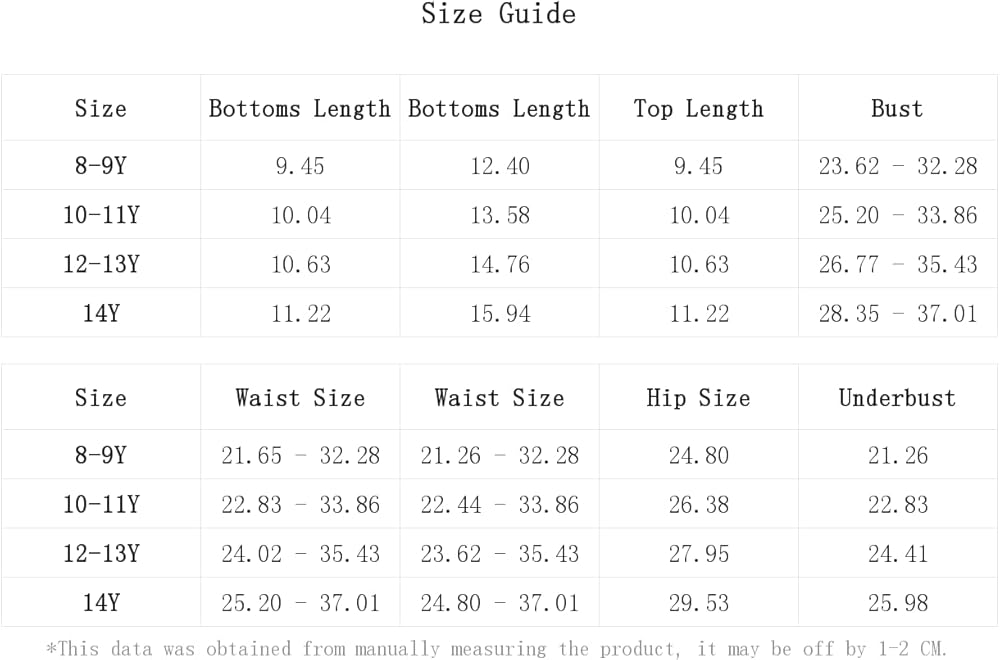Click the Bust column header
Viewport: 1000px width, 660px height.
click(897, 109)
